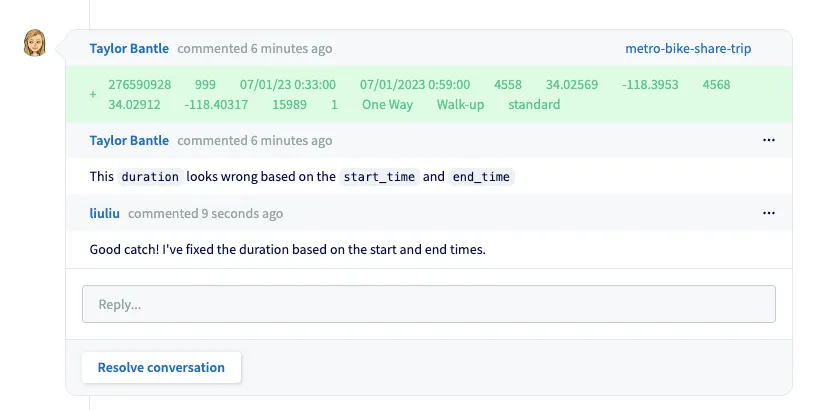Open liuliu's user profile
824x410 pixels.
coord(105,213)
